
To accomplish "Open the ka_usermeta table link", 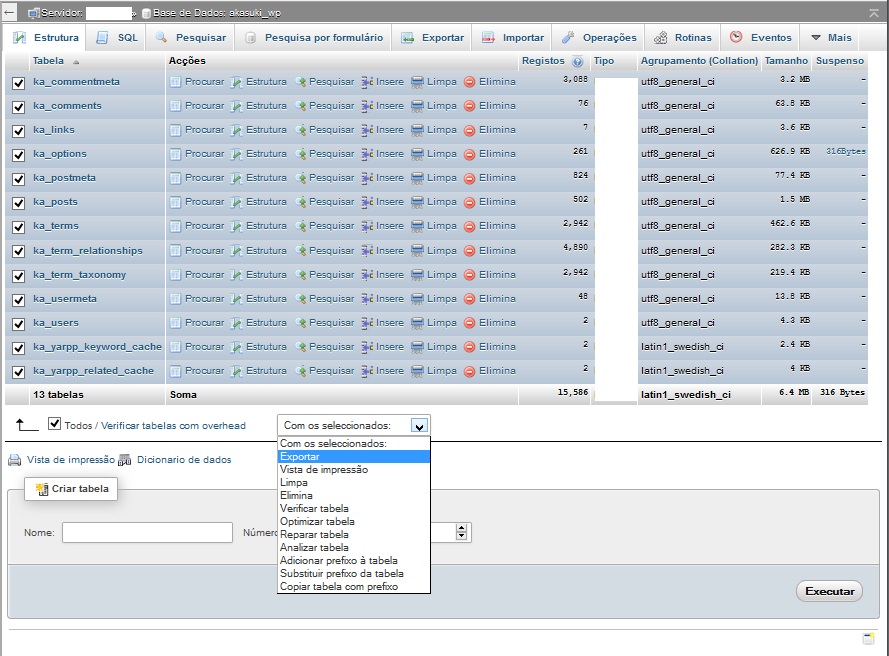I will tap(65, 299).
